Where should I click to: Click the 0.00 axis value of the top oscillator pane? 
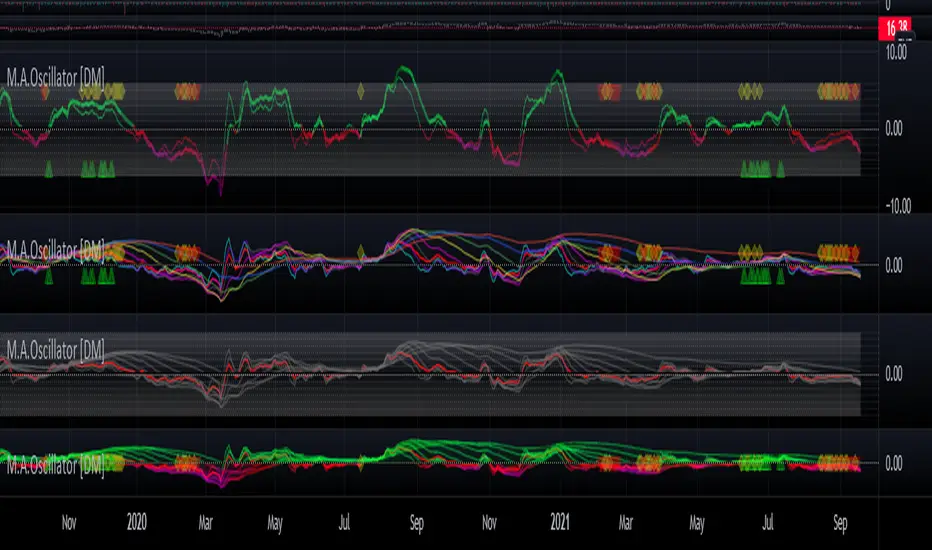[893, 128]
